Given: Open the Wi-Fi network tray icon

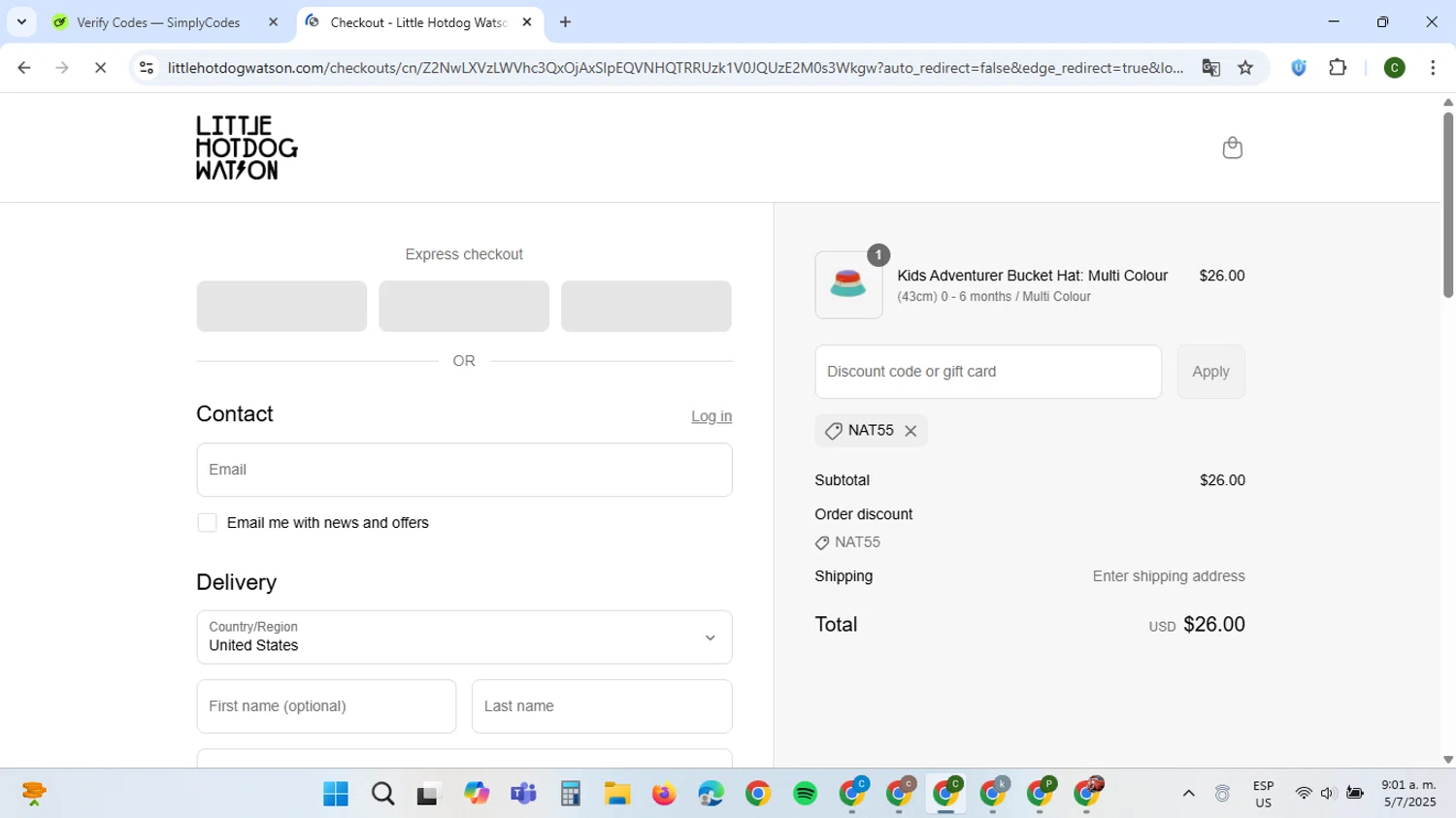Looking at the screenshot, I should click(x=1304, y=794).
